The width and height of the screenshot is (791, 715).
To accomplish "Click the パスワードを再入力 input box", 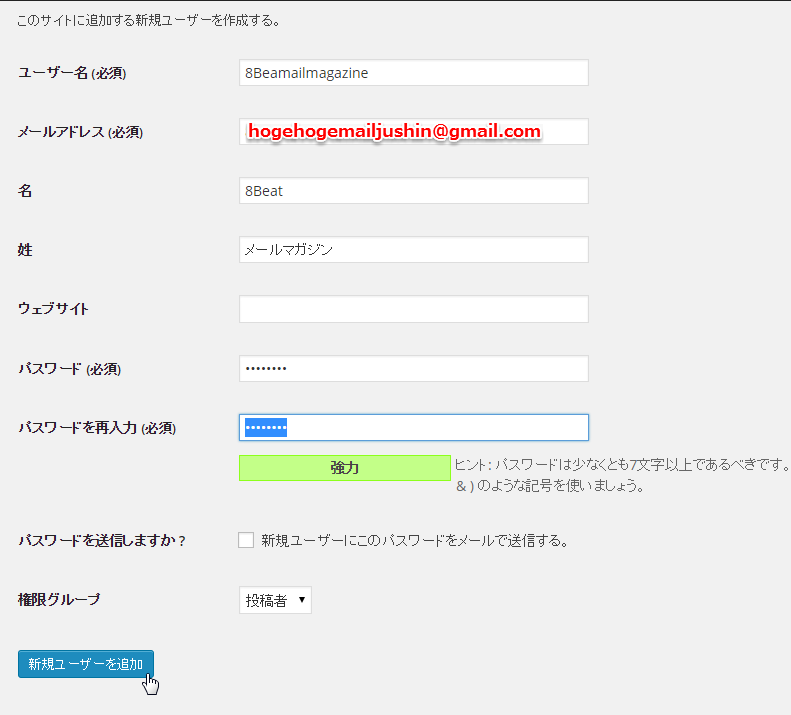I will click(413, 428).
